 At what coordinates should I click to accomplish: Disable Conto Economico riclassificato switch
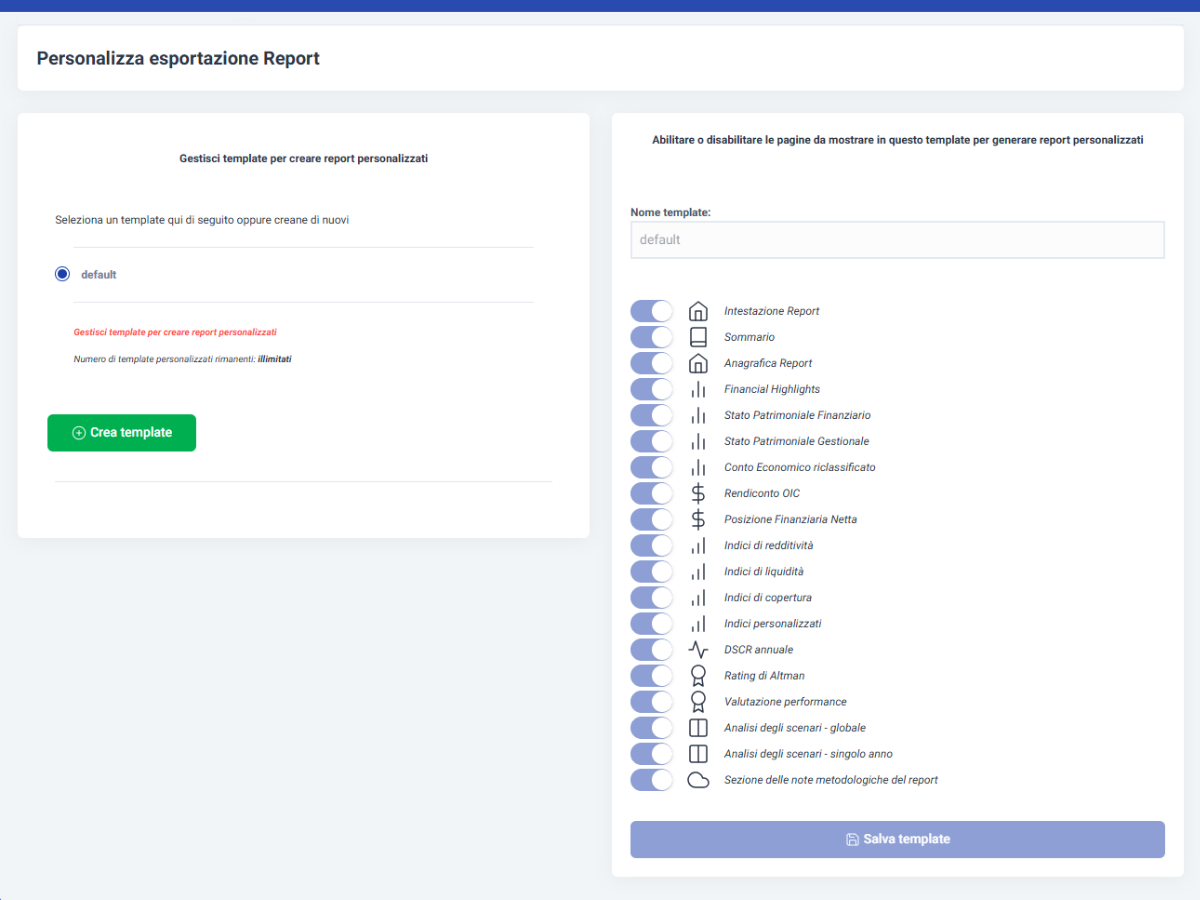[x=652, y=467]
